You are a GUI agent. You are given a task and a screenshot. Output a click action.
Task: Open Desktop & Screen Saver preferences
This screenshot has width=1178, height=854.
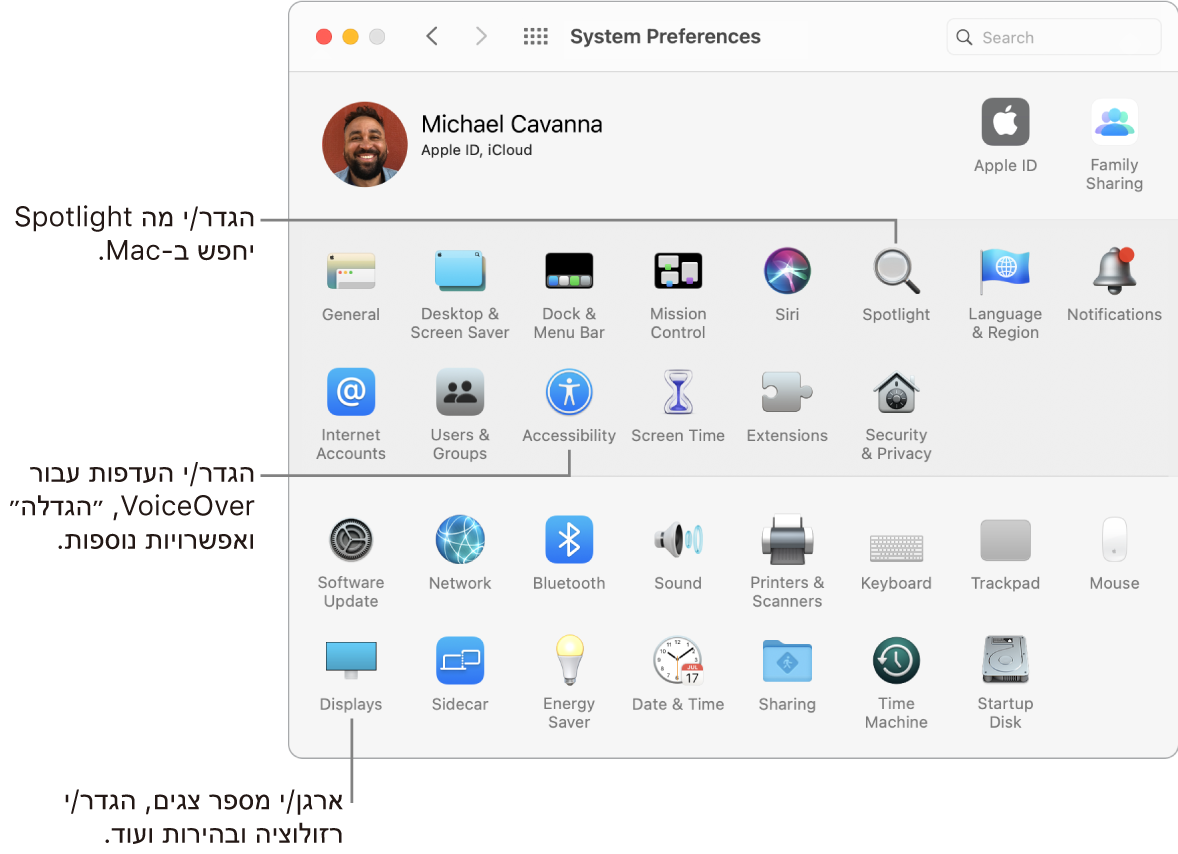[x=460, y=271]
